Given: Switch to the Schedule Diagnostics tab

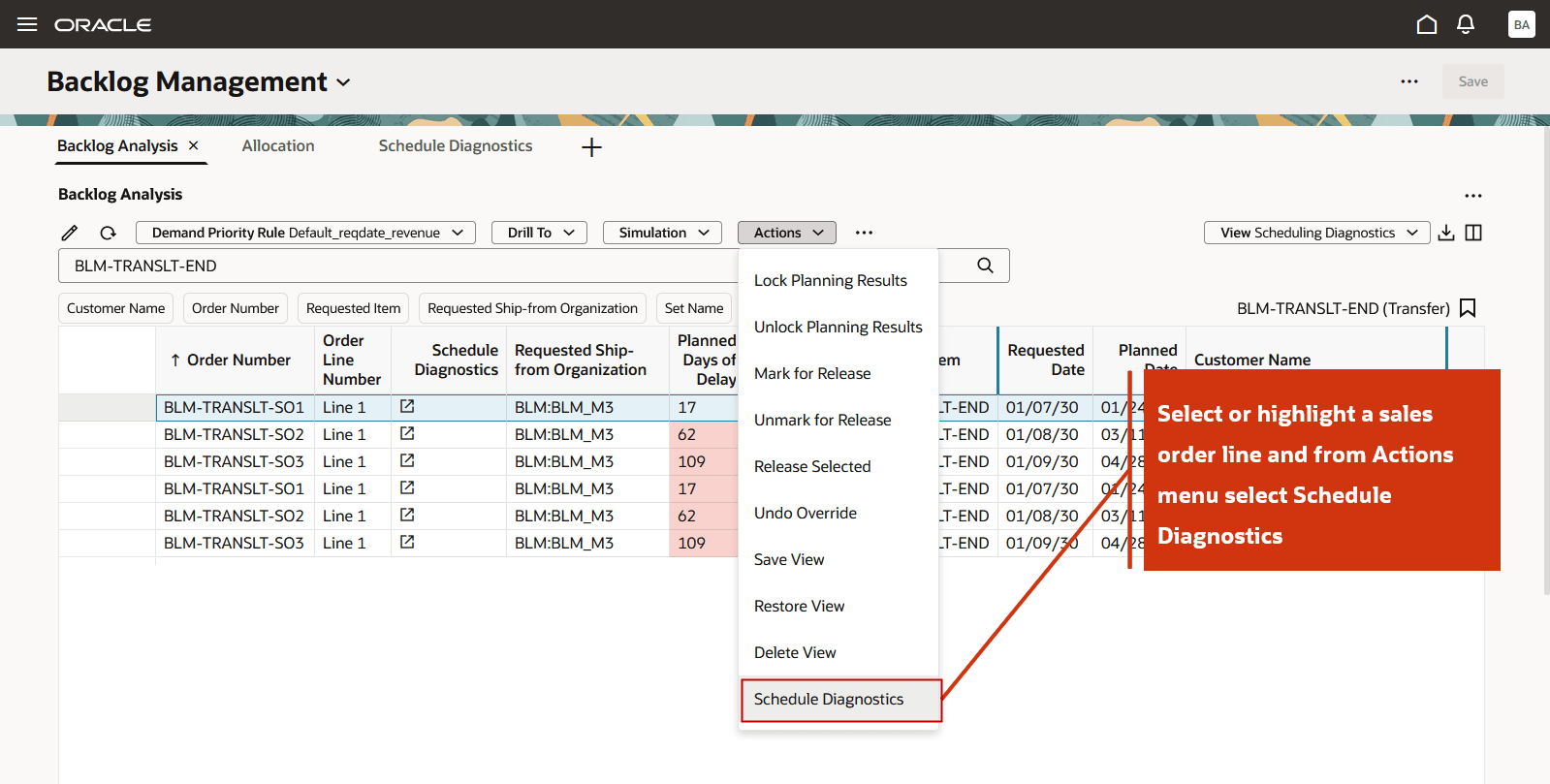Looking at the screenshot, I should point(456,145).
